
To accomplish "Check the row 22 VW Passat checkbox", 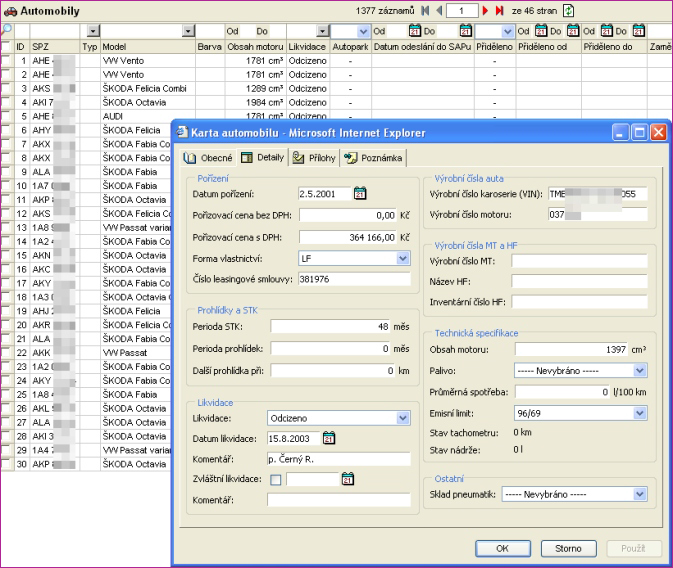I will coord(6,353).
